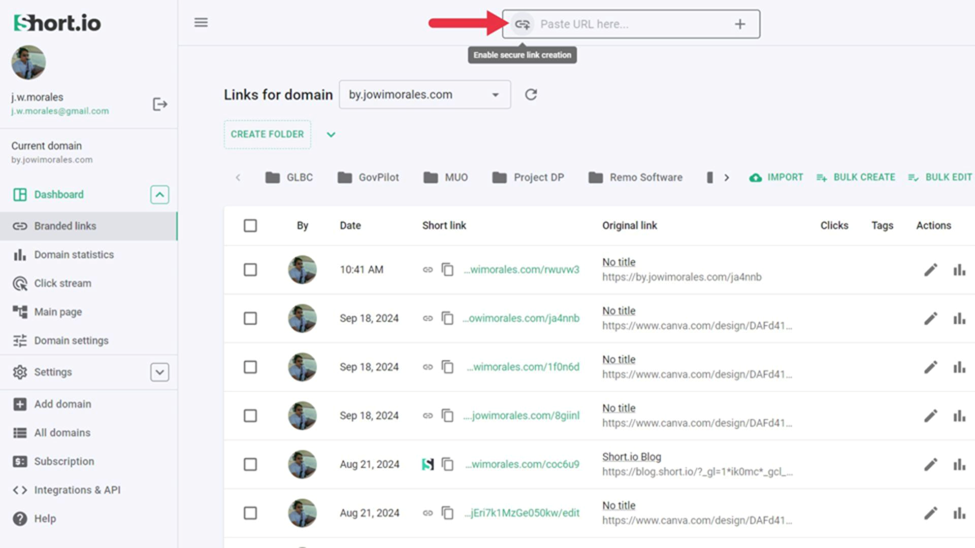Refresh the links list for the domain

tap(530, 95)
